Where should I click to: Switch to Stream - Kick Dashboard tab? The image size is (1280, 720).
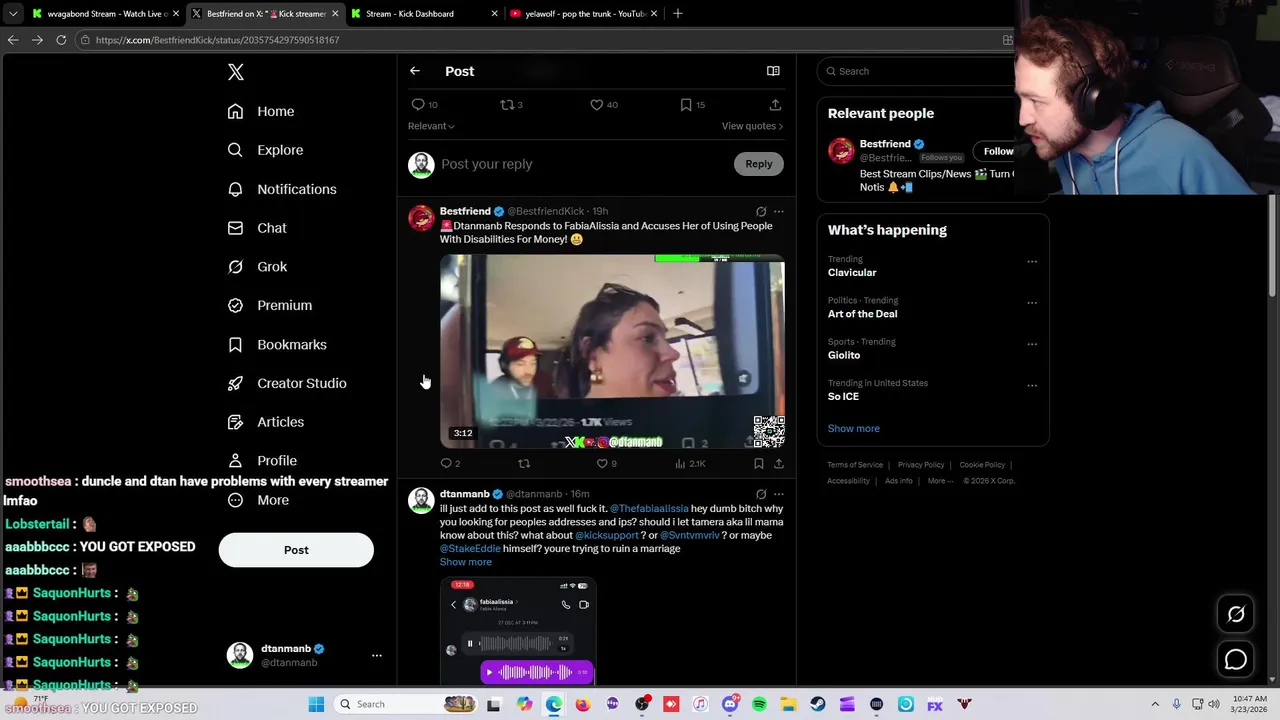(424, 14)
